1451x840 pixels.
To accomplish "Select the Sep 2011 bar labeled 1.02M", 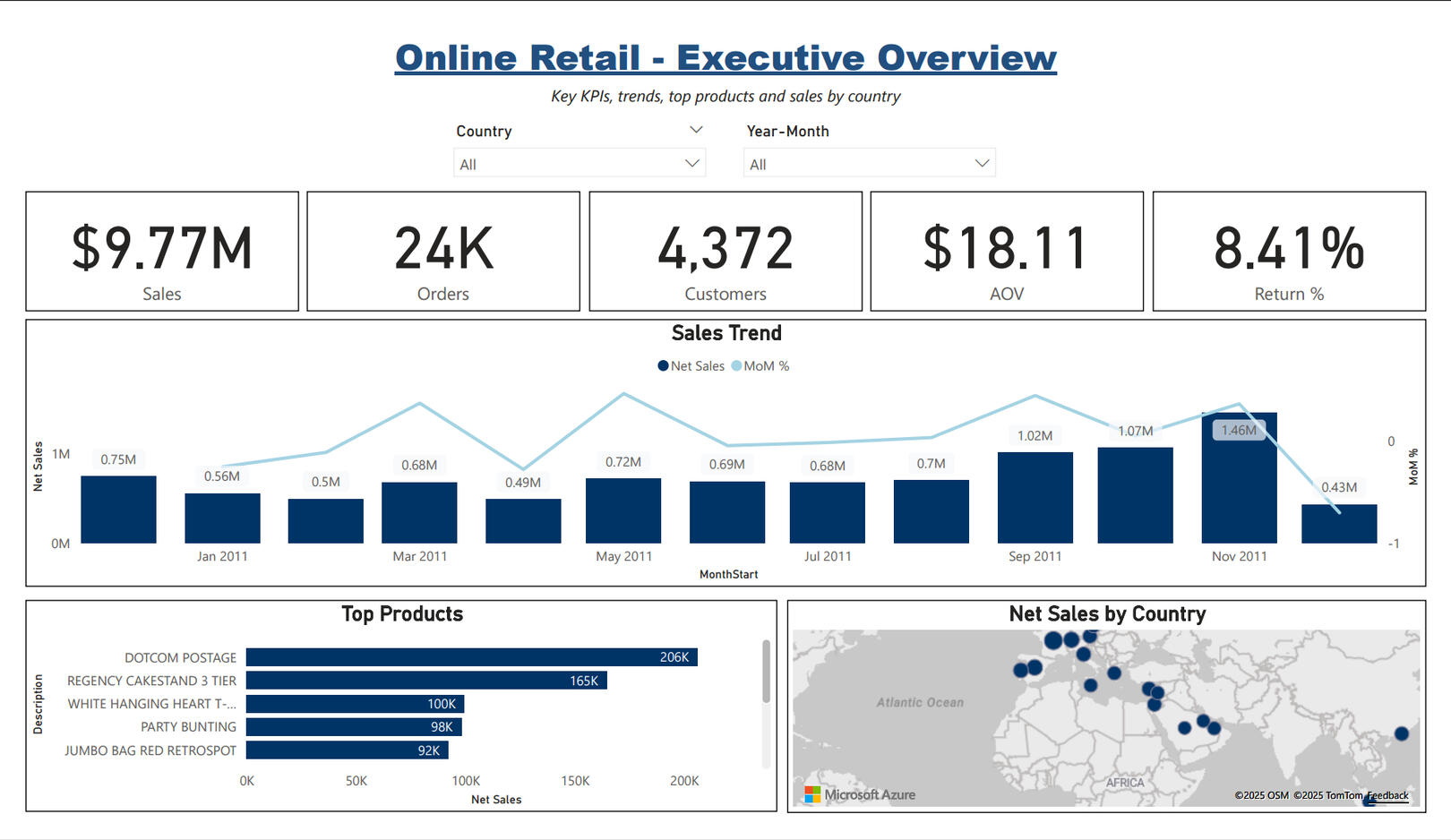I will (x=1035, y=498).
